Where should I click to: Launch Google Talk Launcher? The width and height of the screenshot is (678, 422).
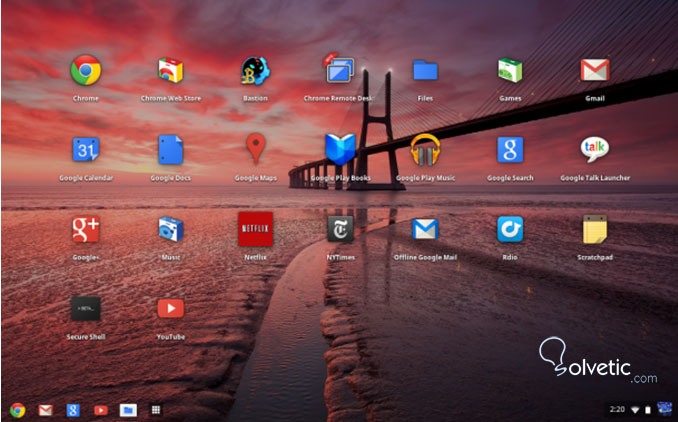(x=595, y=150)
